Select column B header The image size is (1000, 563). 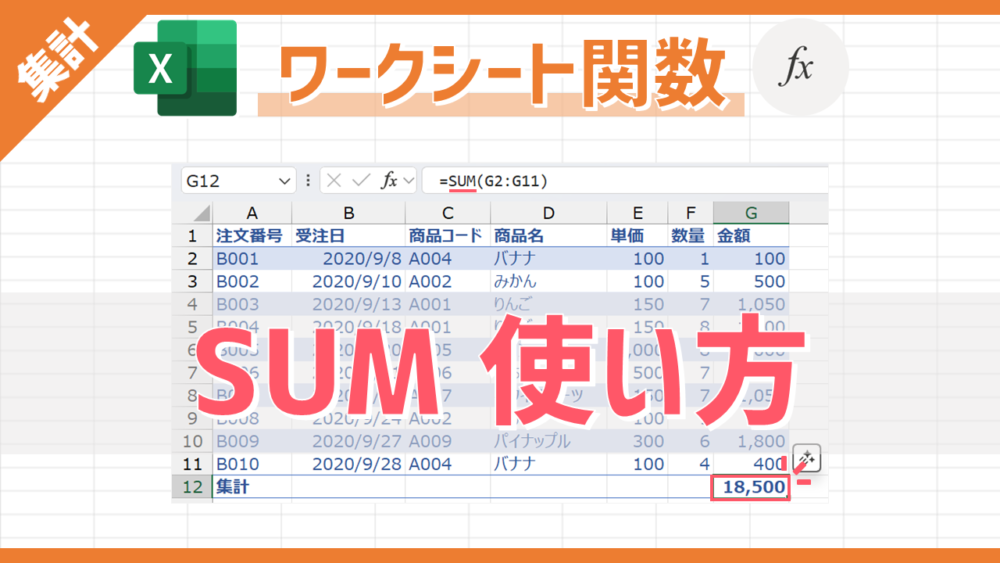tap(348, 213)
